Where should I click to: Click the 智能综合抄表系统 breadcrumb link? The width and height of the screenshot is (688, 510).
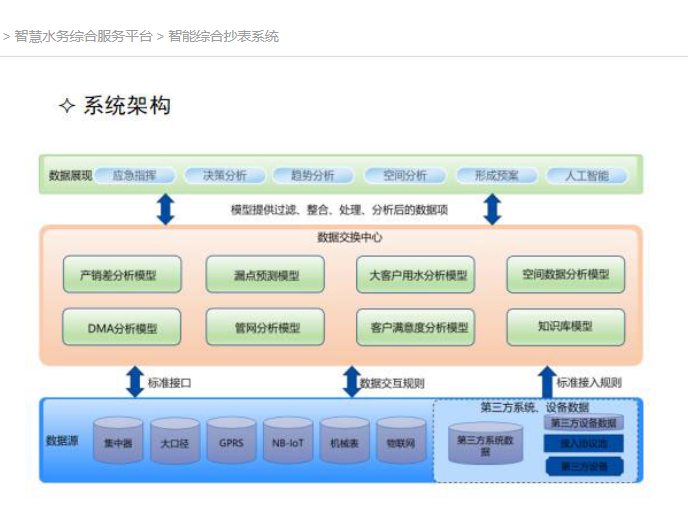223,36
